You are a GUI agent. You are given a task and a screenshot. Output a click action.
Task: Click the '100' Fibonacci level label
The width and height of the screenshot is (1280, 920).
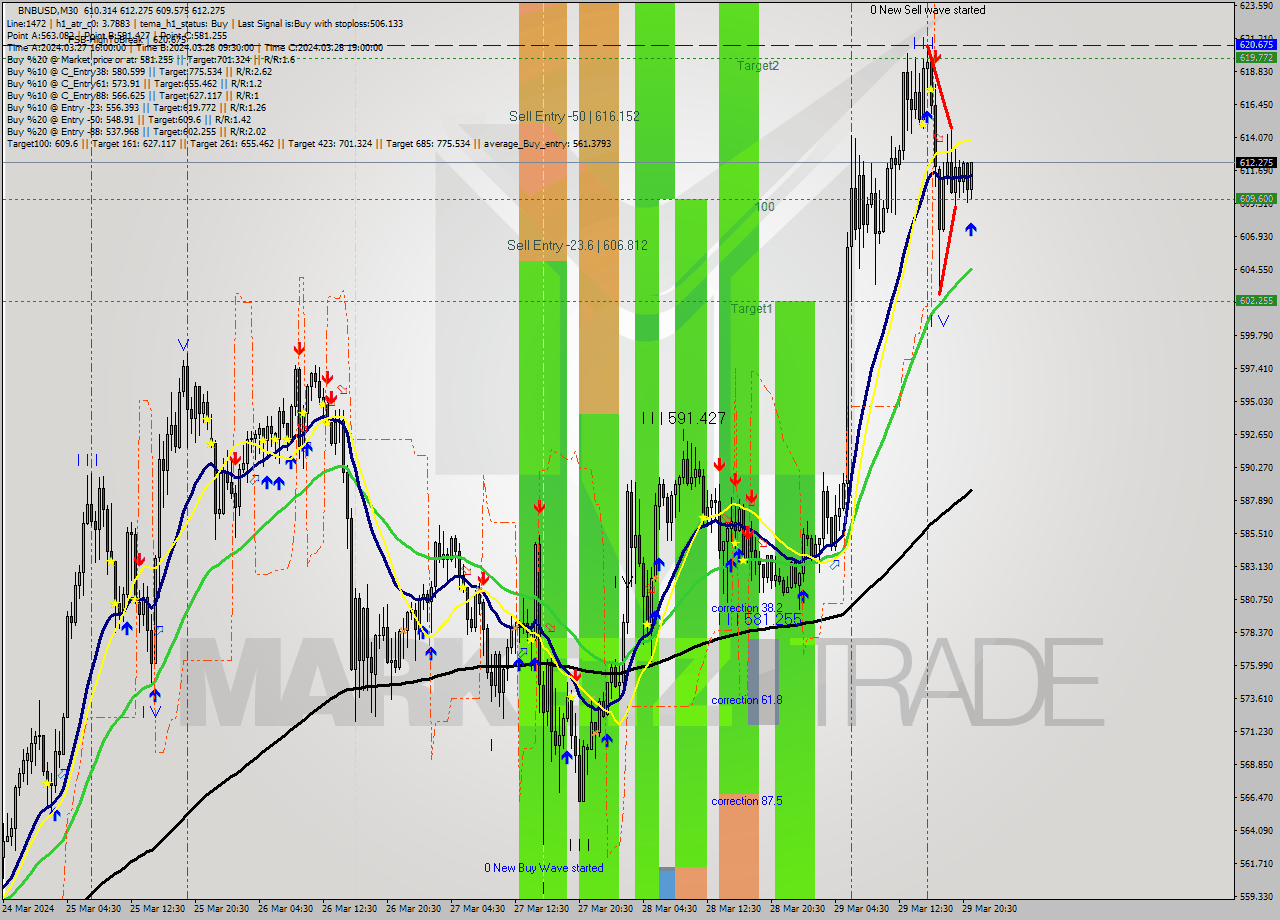point(765,206)
